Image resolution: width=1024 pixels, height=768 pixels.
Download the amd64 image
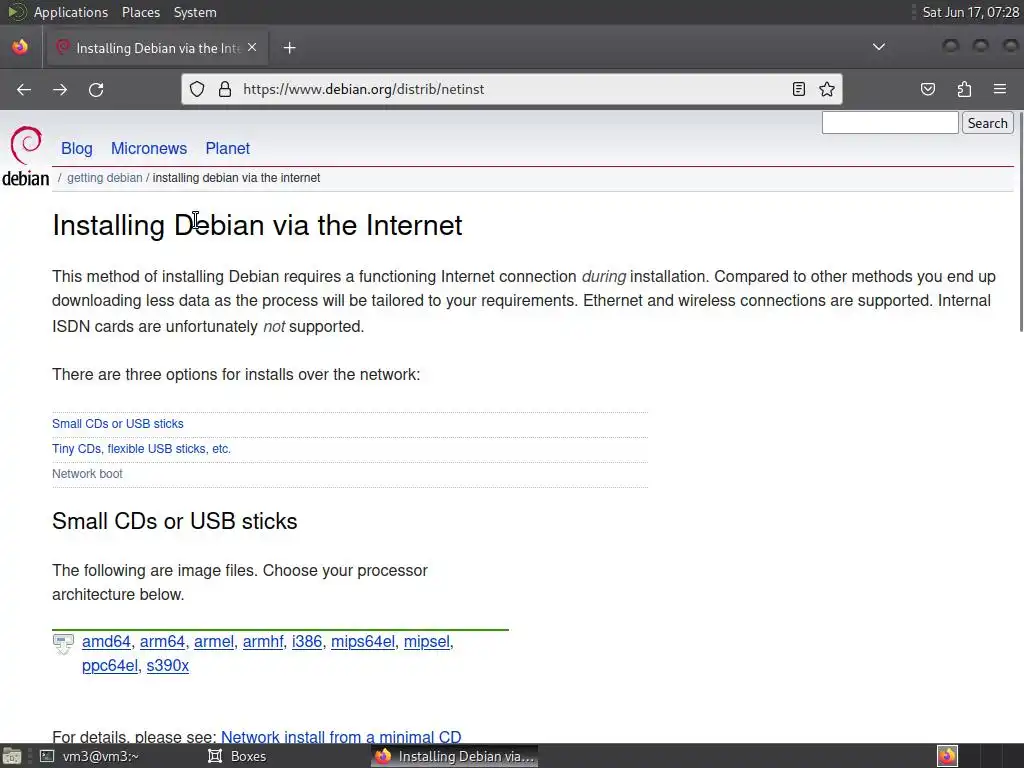(x=106, y=642)
